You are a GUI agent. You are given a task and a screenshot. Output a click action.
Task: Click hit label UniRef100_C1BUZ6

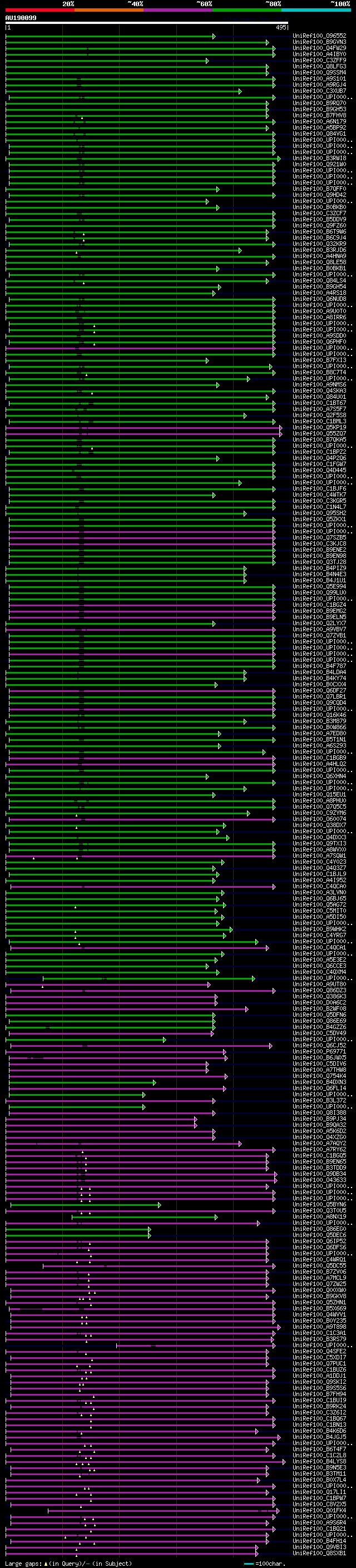coord(319,1369)
